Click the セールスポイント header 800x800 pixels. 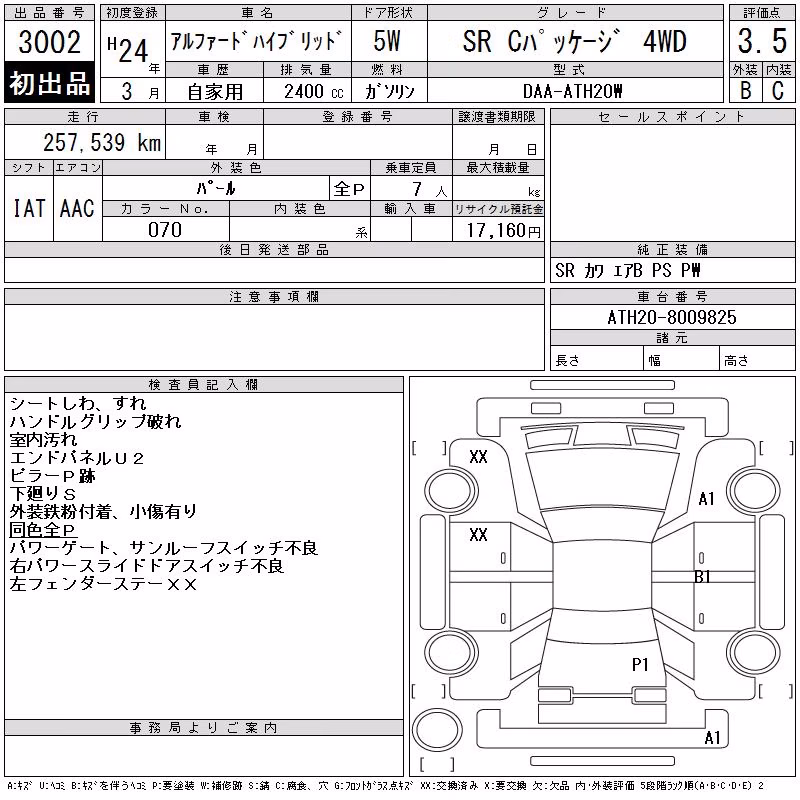point(672,117)
